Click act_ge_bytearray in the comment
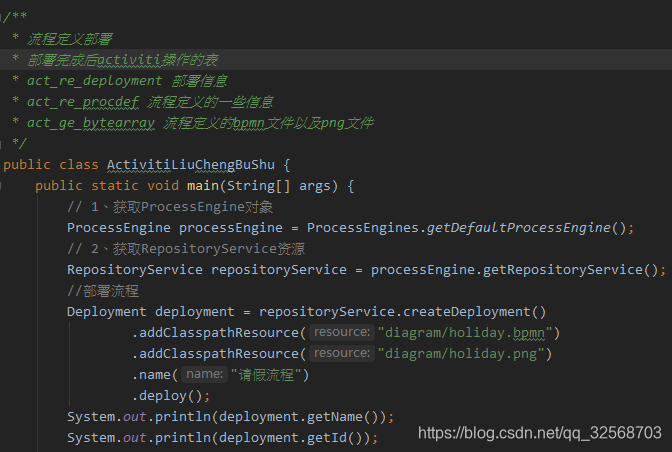This screenshot has height=452, width=672. (x=90, y=123)
